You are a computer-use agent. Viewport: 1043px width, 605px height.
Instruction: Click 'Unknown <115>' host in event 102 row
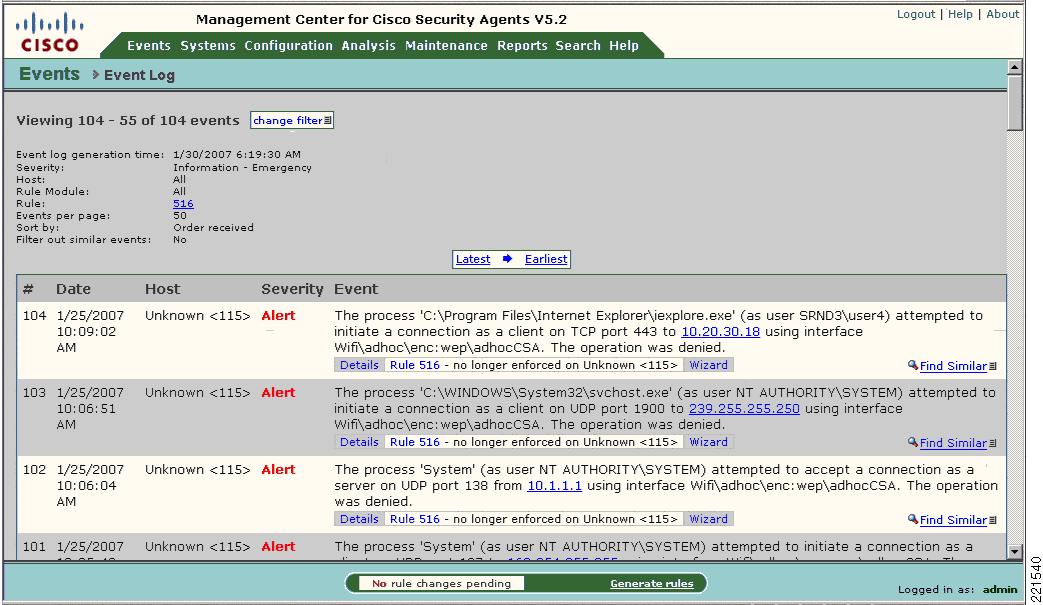(x=198, y=469)
